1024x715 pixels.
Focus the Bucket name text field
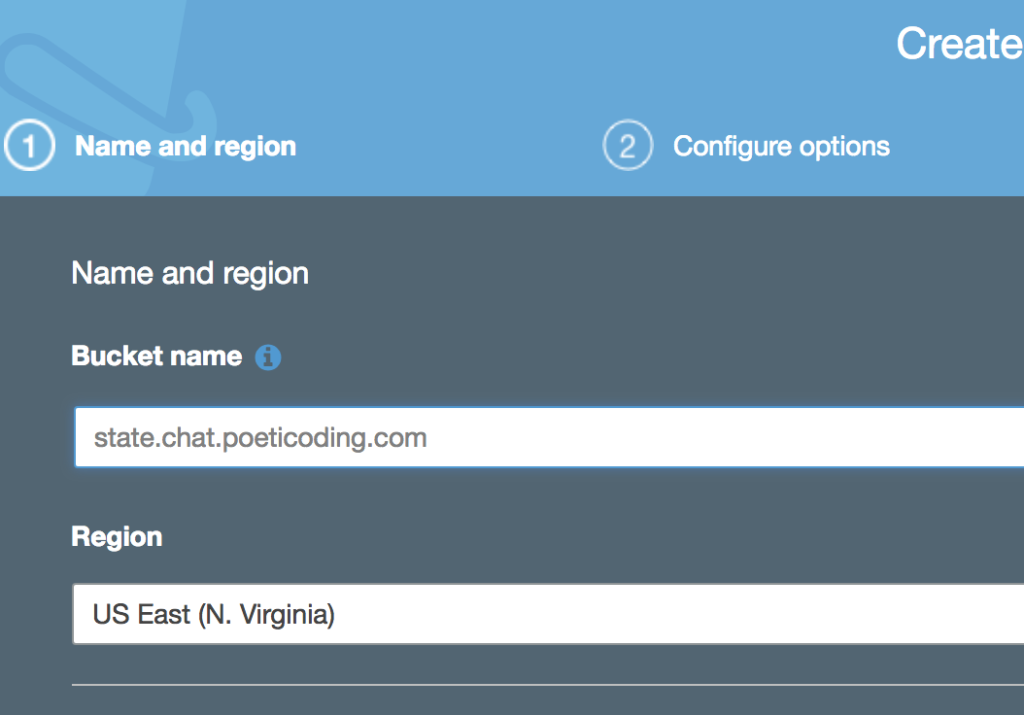[549, 437]
